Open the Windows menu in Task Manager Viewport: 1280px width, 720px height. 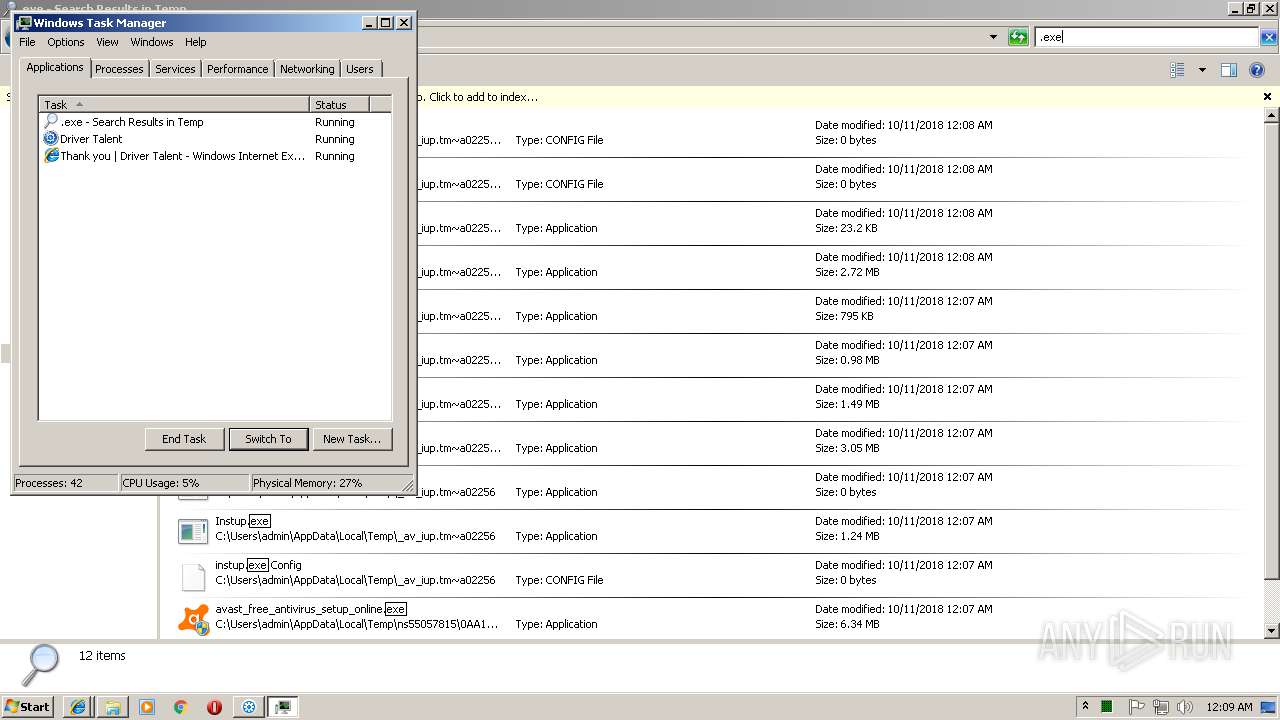[152, 42]
